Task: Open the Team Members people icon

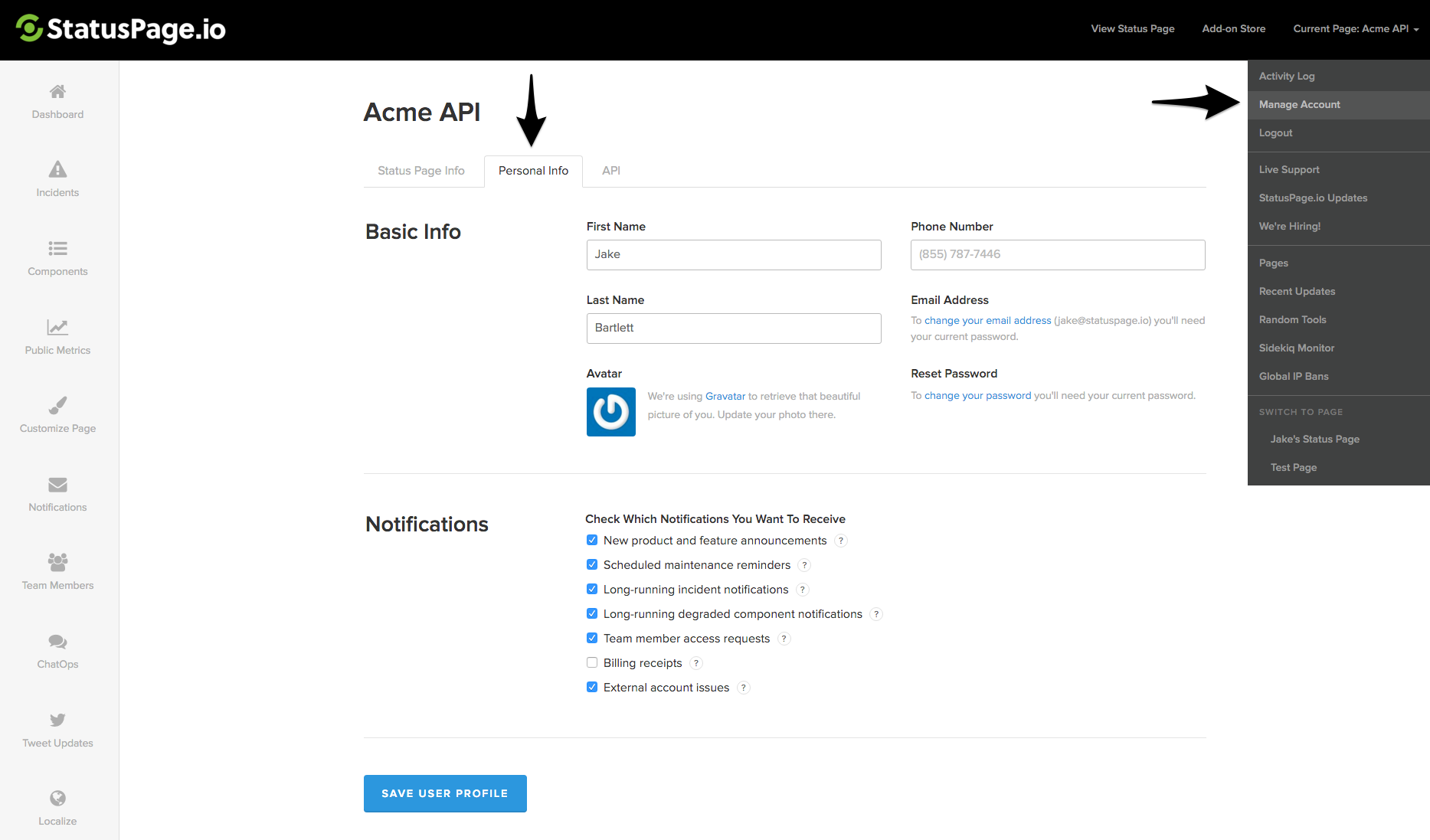Action: [x=57, y=562]
